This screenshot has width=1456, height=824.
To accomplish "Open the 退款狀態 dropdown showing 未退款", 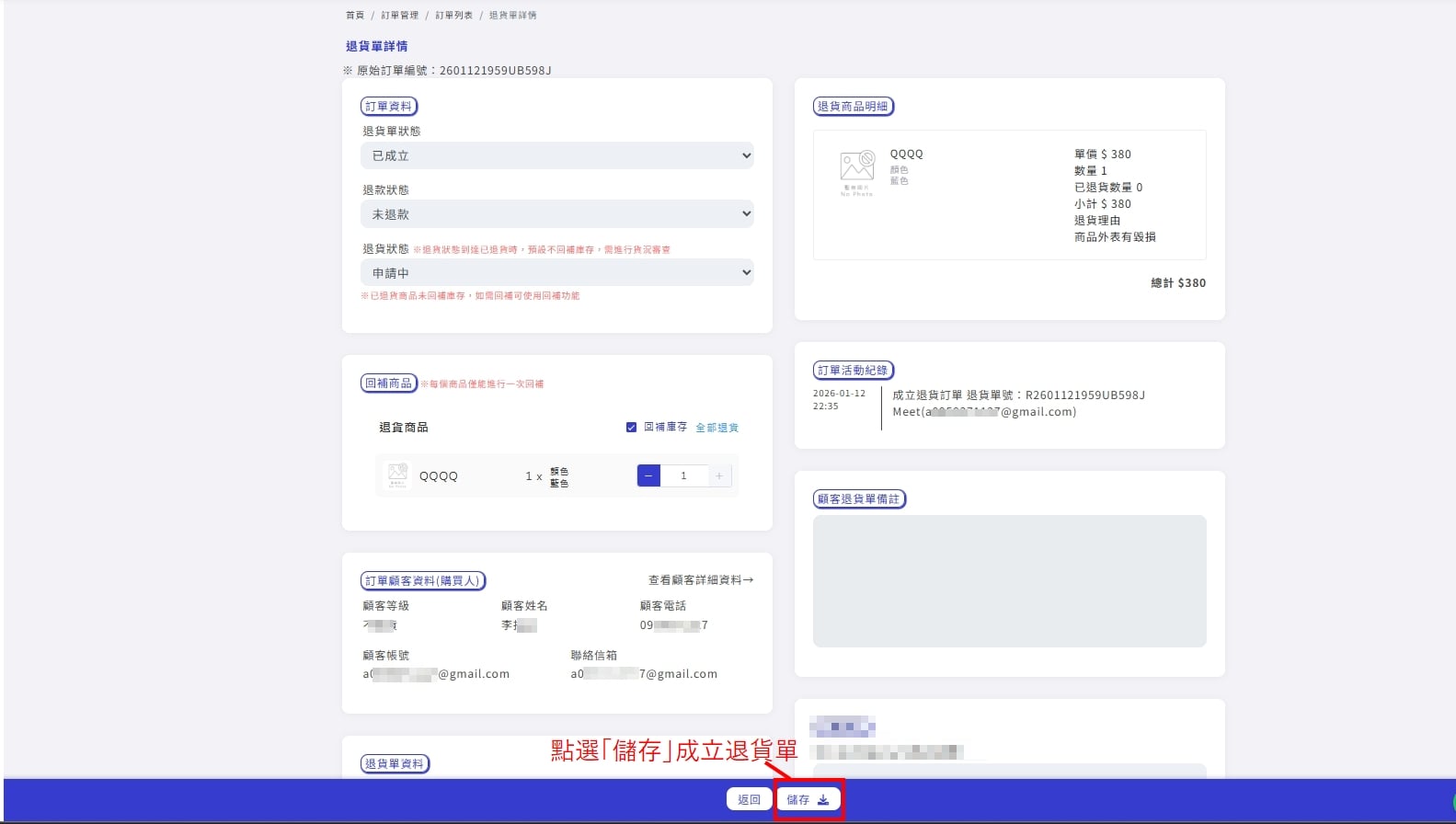I will click(x=557, y=214).
